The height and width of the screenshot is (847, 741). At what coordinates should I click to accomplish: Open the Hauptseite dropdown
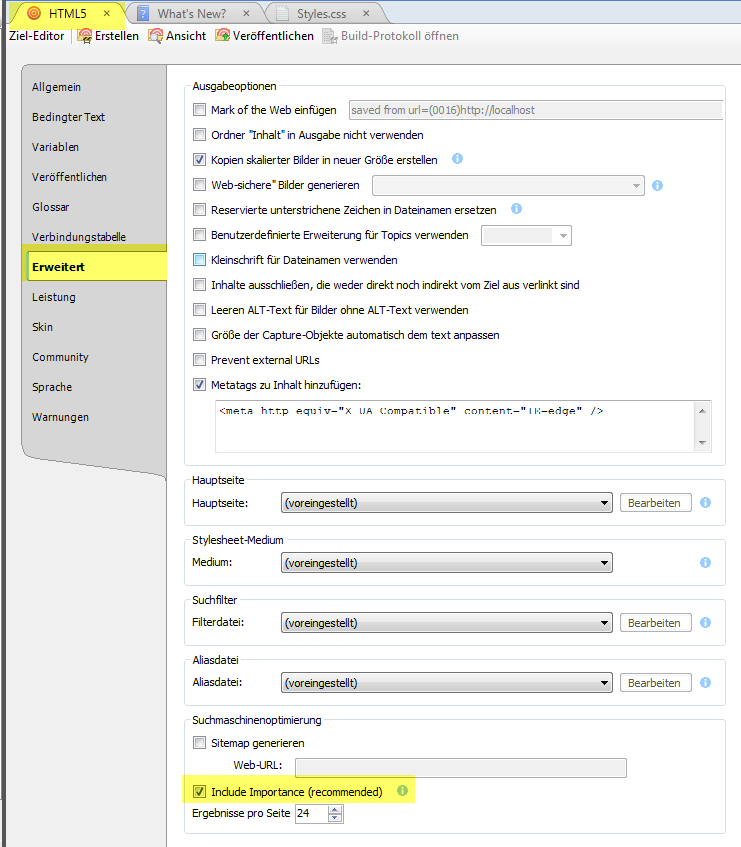(x=446, y=503)
